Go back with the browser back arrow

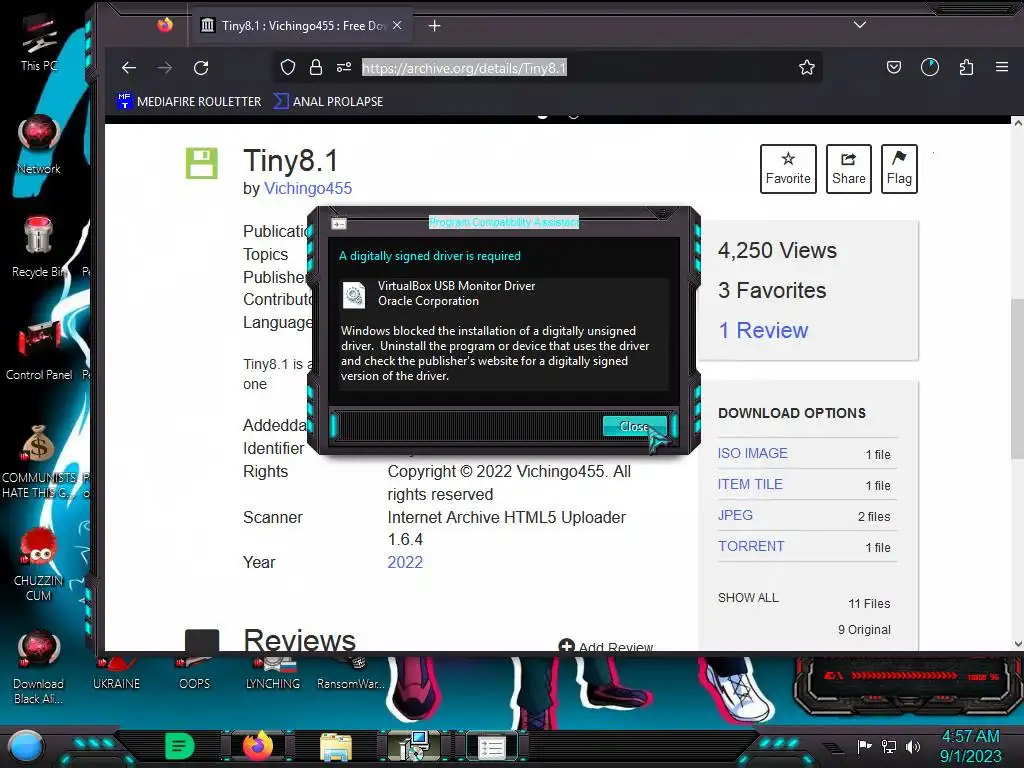[129, 68]
